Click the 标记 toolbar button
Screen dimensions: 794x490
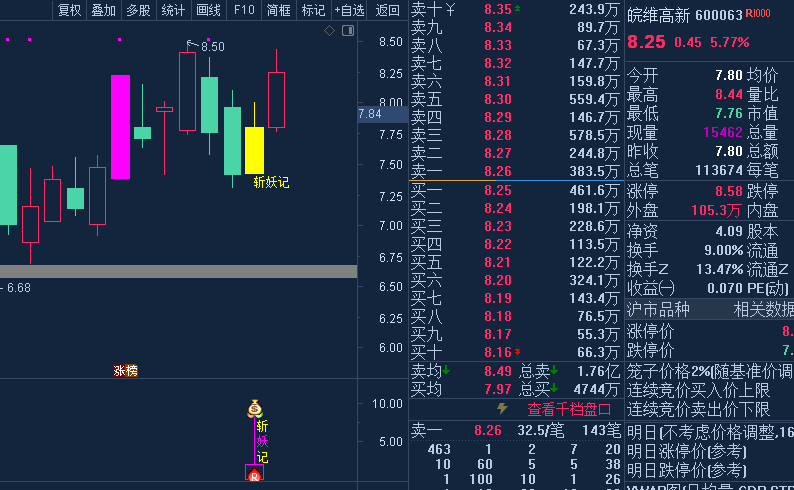tap(313, 10)
